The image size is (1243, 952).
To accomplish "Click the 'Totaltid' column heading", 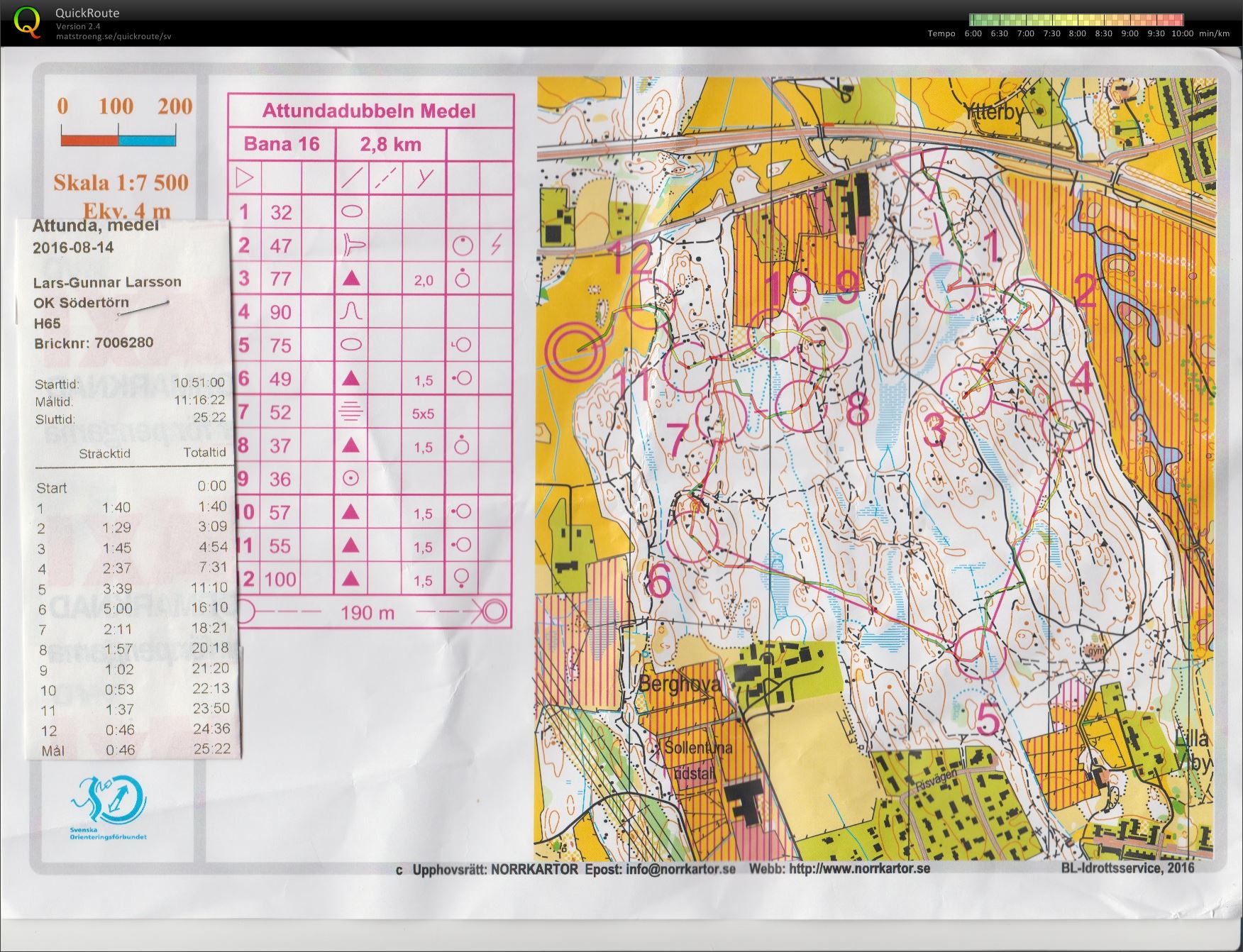I will pyautogui.click(x=204, y=452).
